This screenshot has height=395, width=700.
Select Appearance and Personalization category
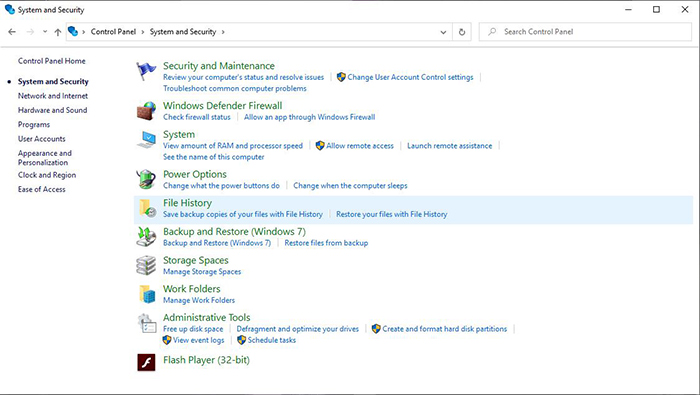tap(45, 158)
